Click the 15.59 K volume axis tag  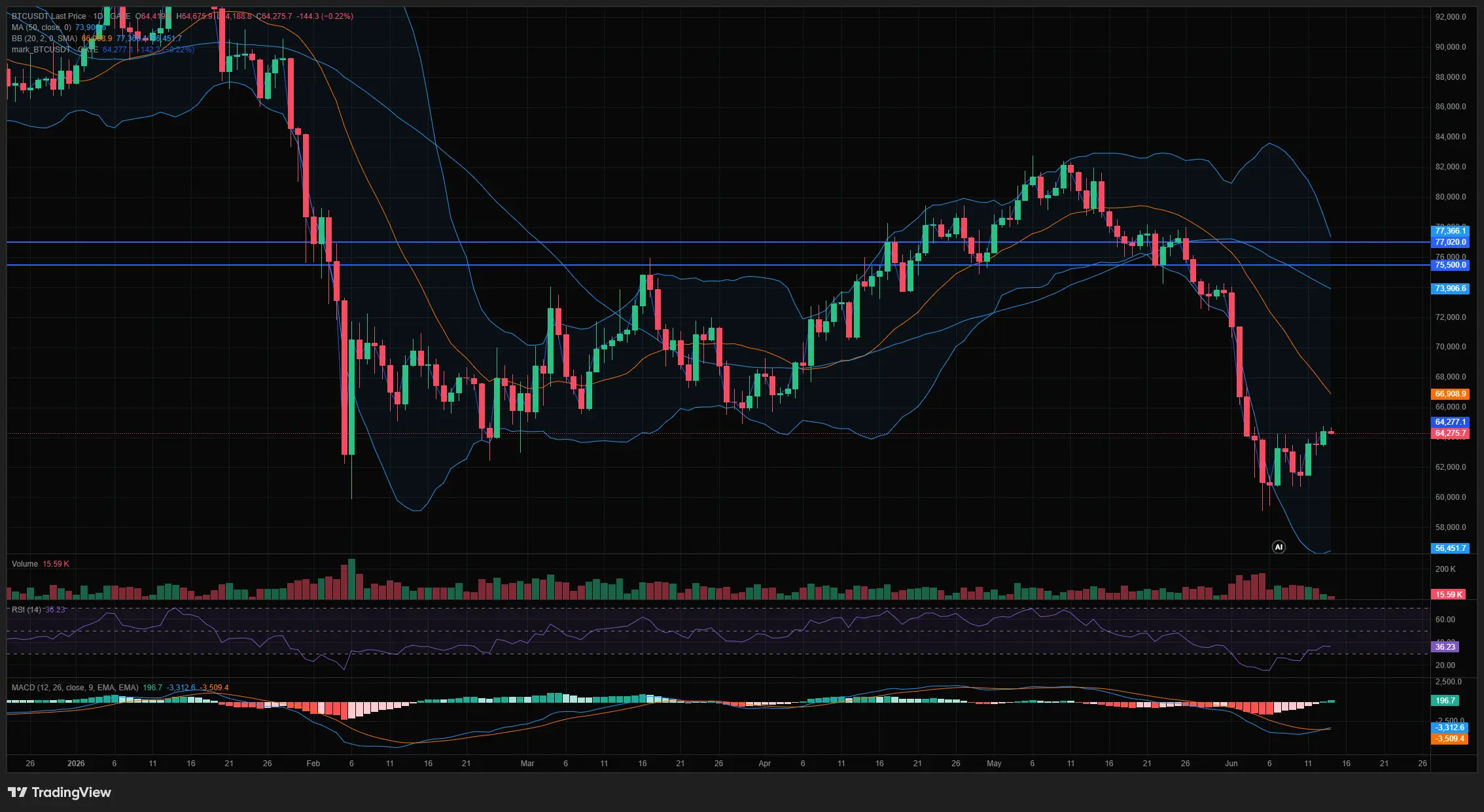(x=1448, y=595)
